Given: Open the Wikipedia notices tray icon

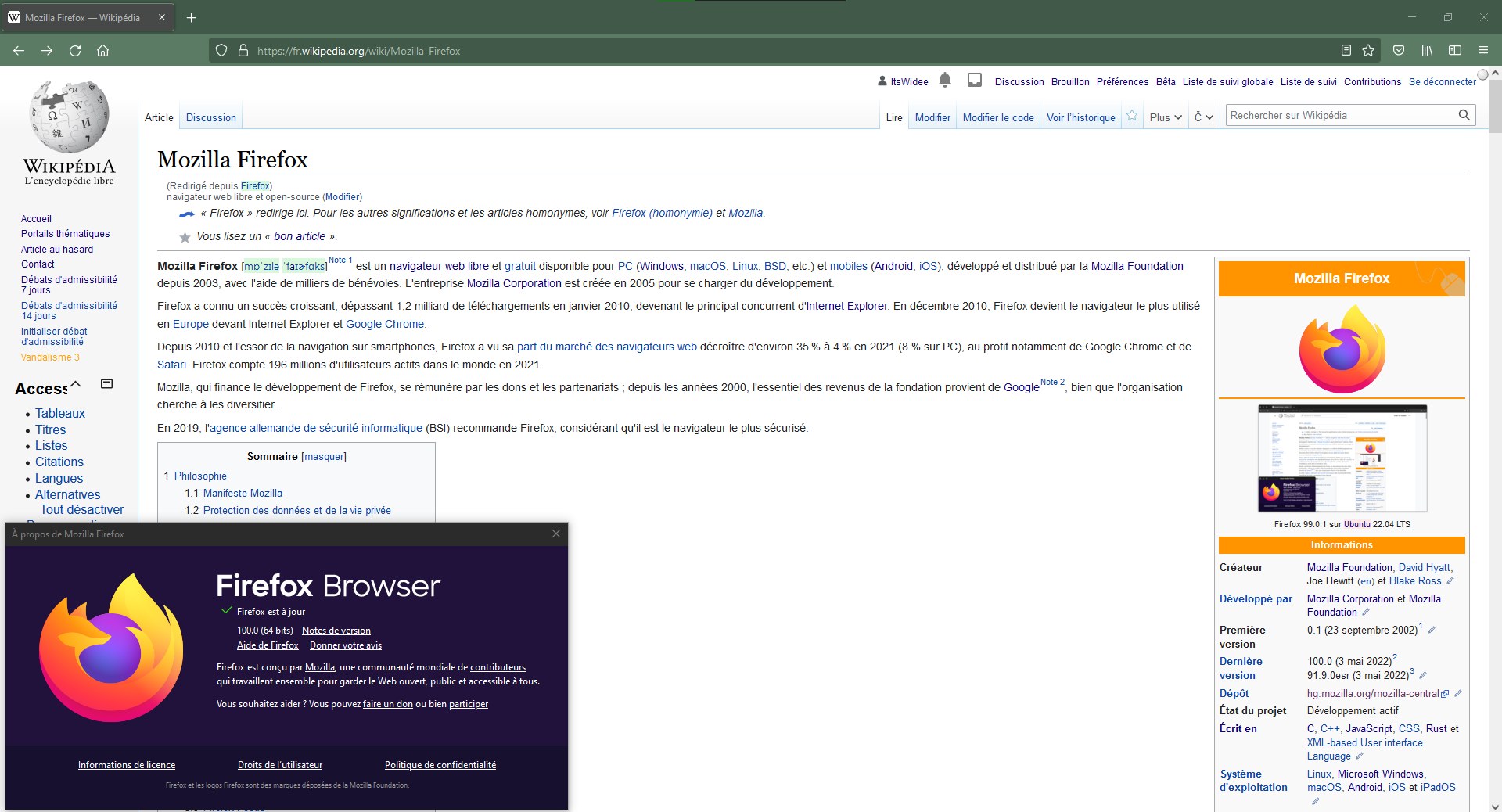Looking at the screenshot, I should tap(975, 80).
